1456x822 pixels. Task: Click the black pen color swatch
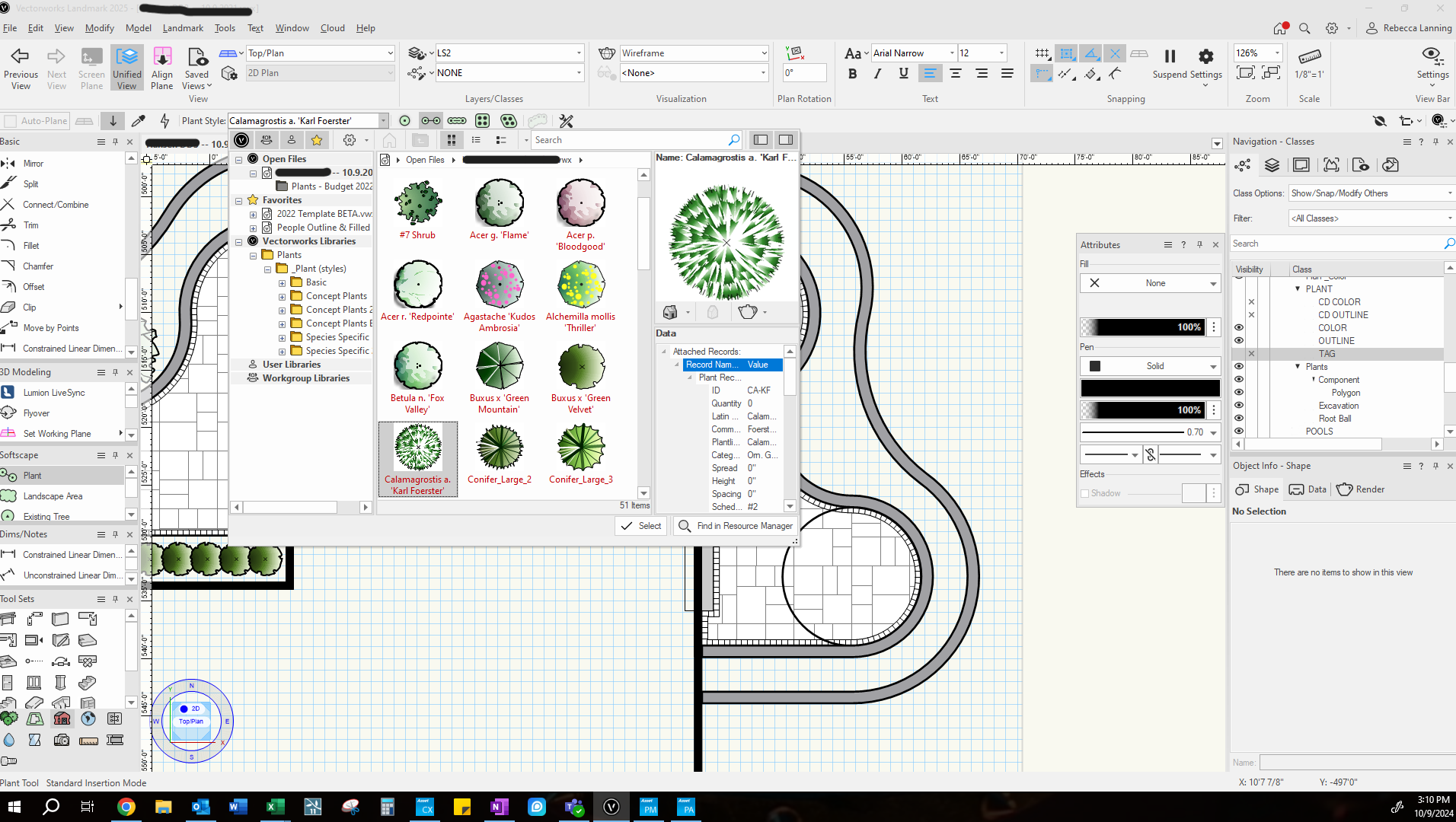(1150, 387)
